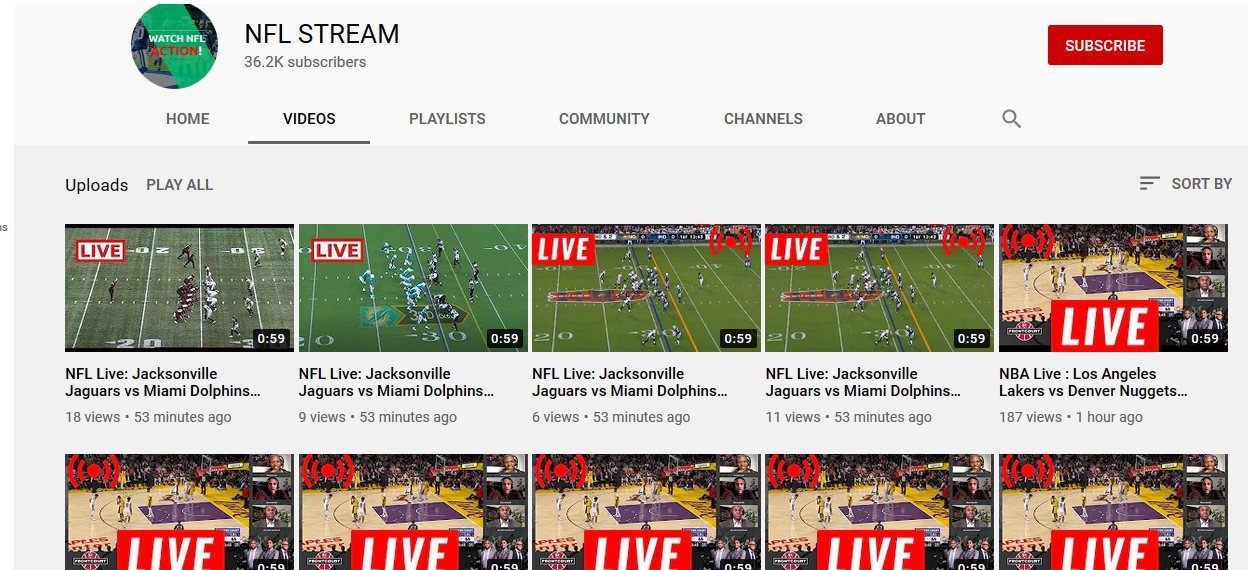This screenshot has width=1248, height=570.
Task: Click the sort lines icon beside SORT BY
Action: coord(1149,184)
